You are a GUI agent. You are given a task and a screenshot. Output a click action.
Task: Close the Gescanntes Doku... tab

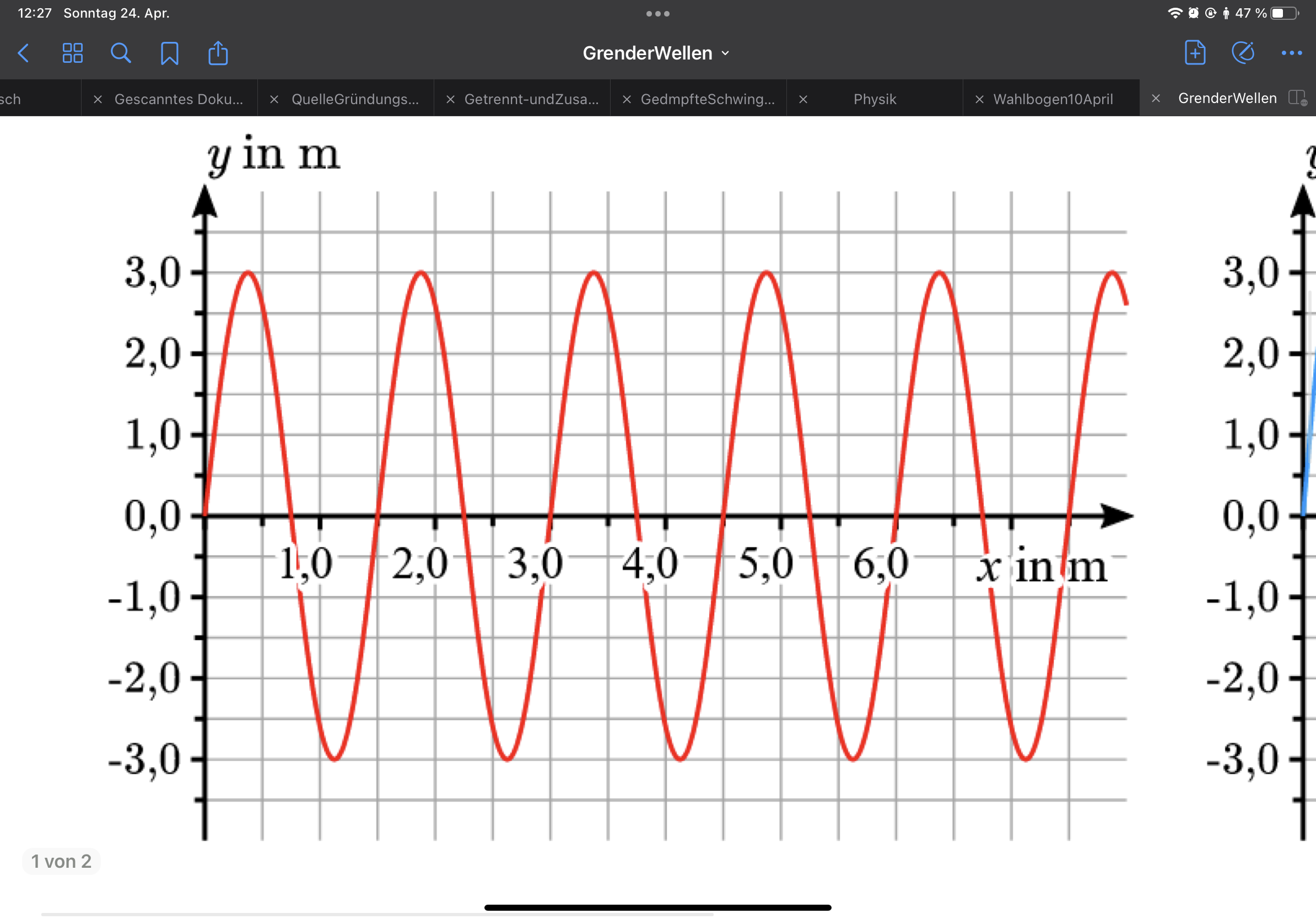point(98,99)
